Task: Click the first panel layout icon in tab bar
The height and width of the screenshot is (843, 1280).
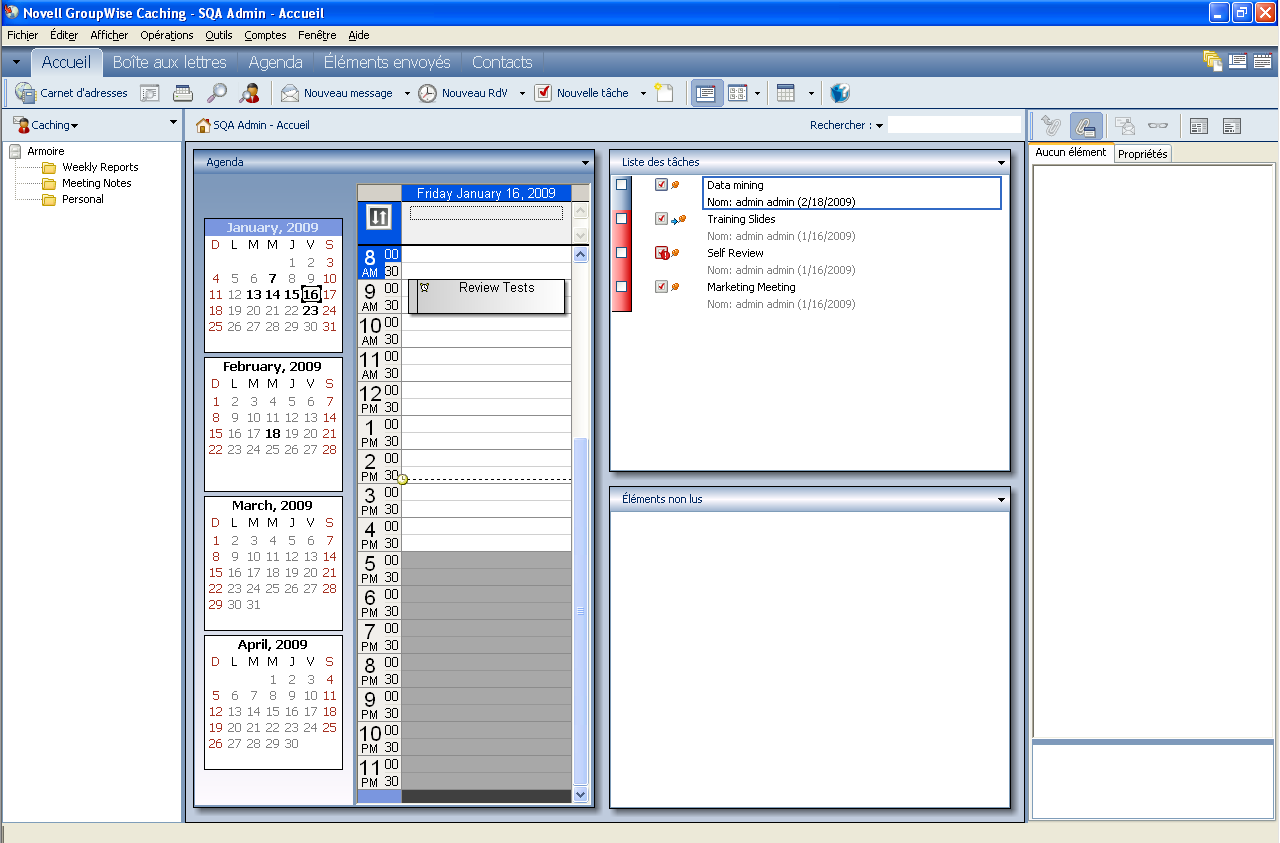Action: [1237, 61]
